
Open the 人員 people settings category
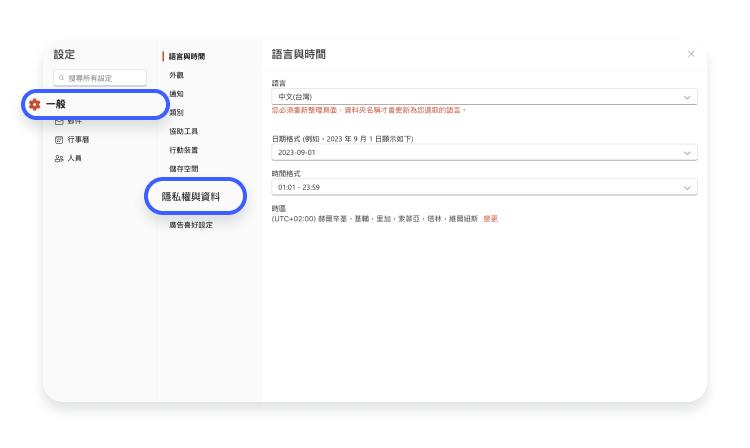68,158
